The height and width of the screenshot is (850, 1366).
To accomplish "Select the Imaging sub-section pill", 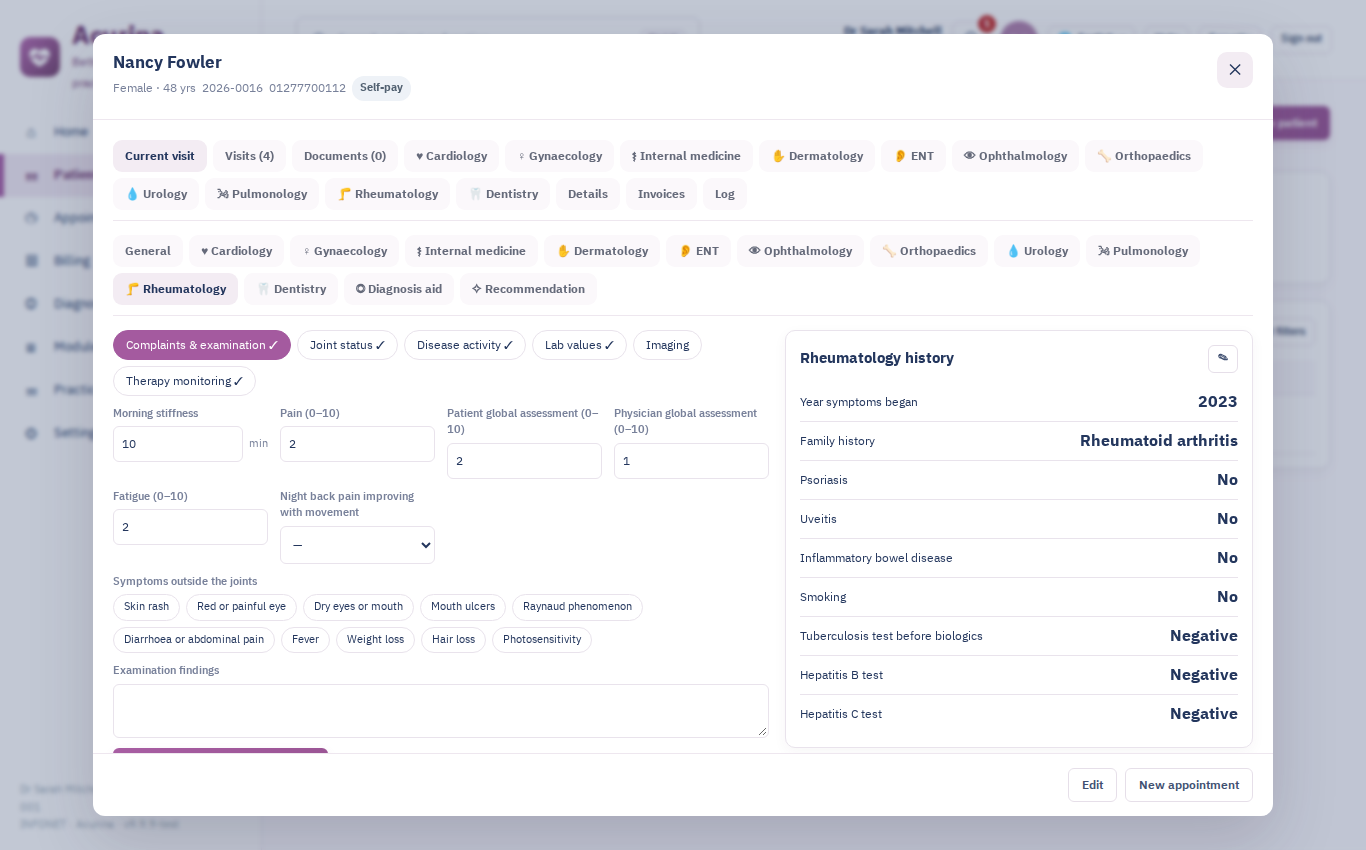I will coord(667,345).
